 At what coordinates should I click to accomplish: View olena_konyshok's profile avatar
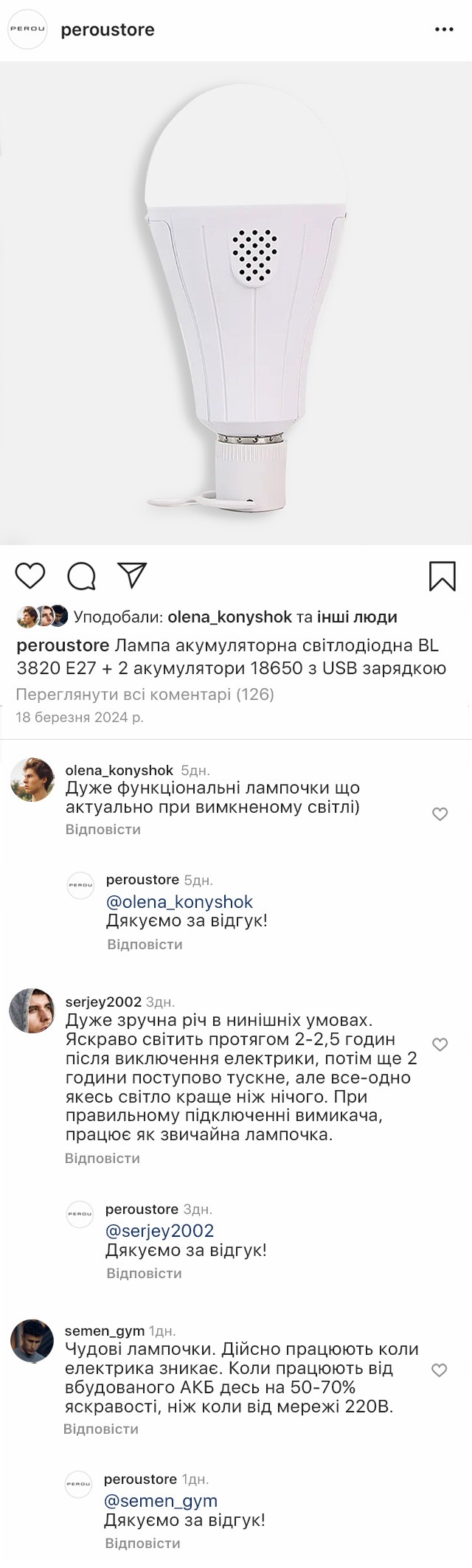point(32,780)
